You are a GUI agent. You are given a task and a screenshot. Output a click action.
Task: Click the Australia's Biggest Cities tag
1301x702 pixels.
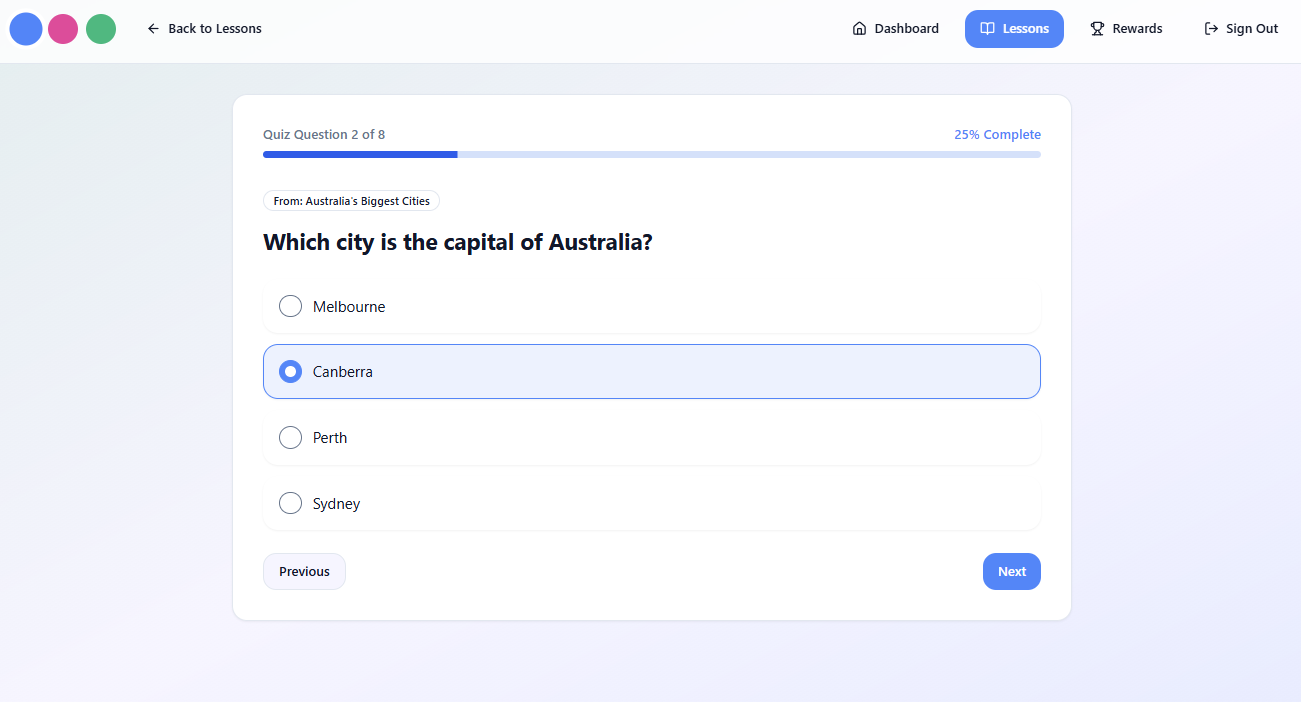coord(351,201)
